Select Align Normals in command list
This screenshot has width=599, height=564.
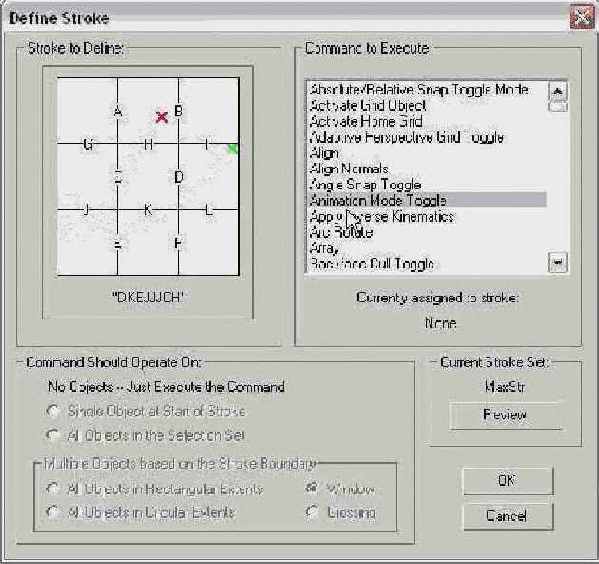(349, 169)
